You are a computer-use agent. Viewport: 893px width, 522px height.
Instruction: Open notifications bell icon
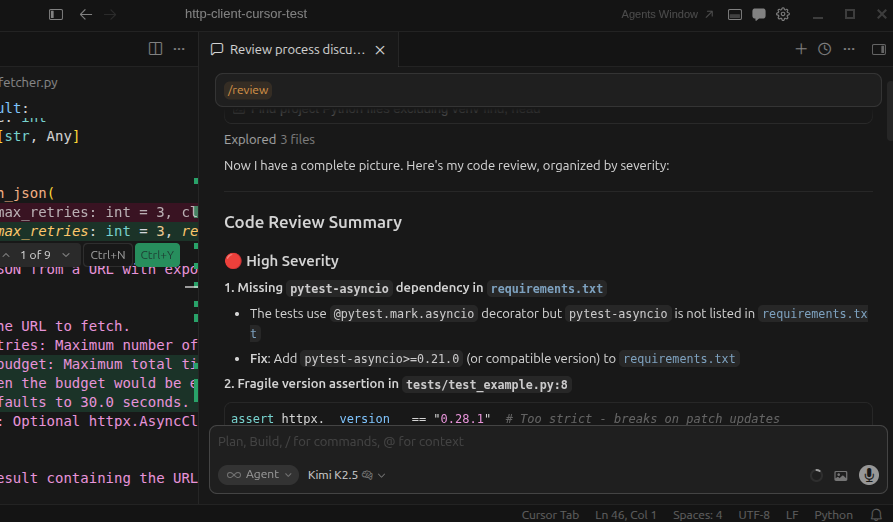(876, 515)
